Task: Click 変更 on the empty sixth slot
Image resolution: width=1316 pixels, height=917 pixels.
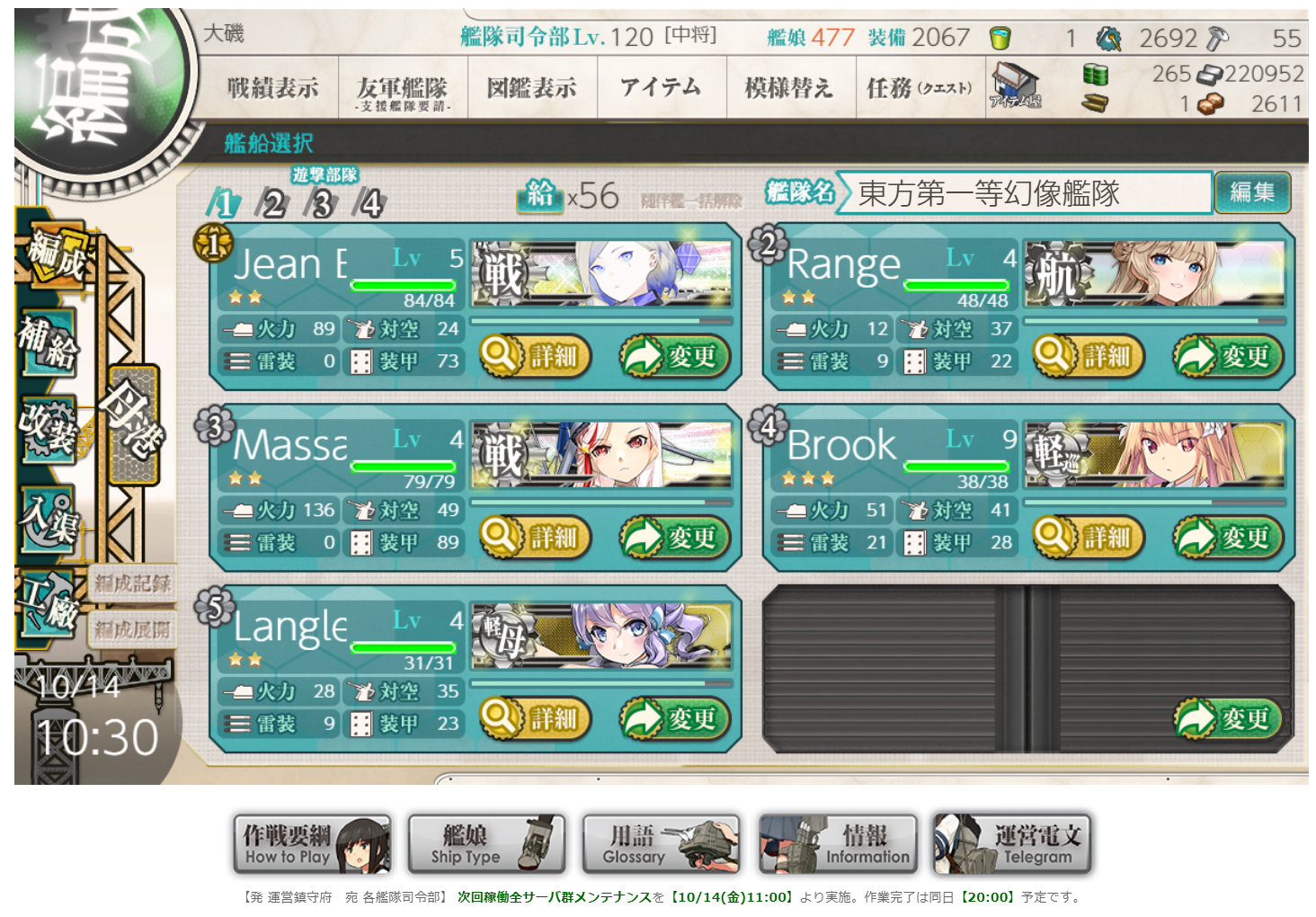Action: [1228, 719]
